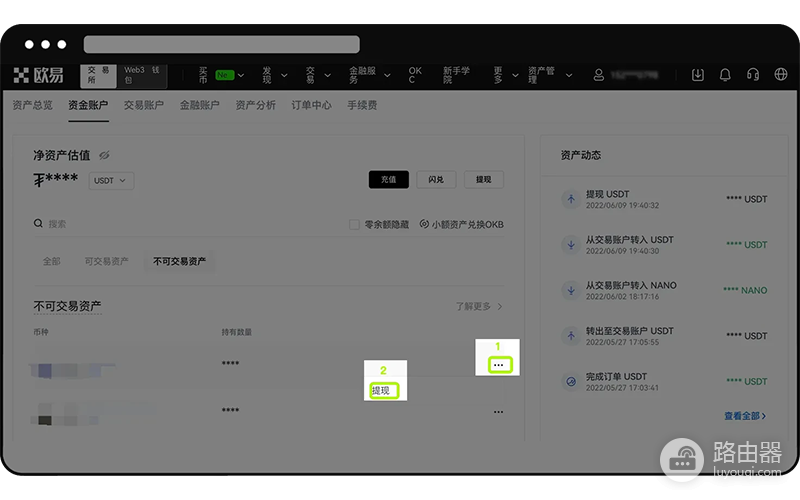Click the blurred account name in header
The image size is (800, 500).
(x=634, y=75)
